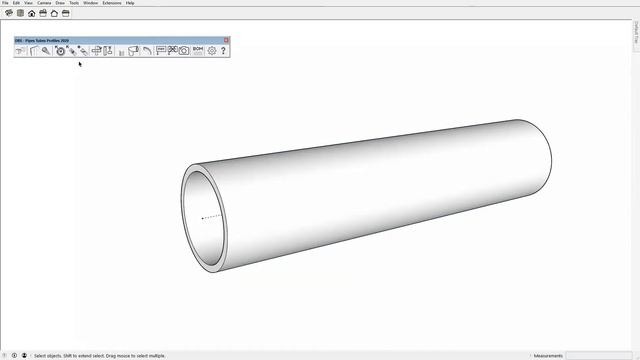Open the Help menu

click(130, 3)
